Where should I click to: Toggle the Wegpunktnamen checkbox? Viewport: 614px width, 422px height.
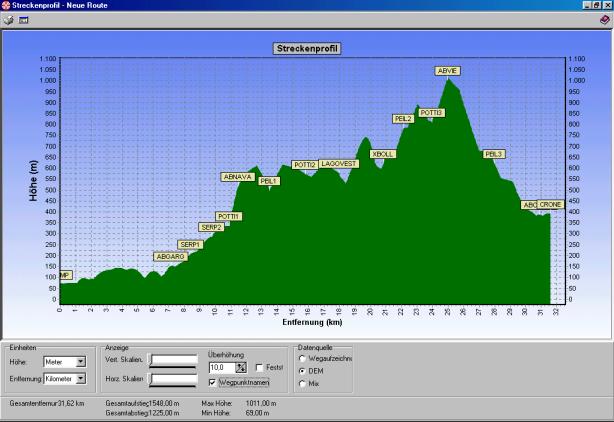coord(213,381)
